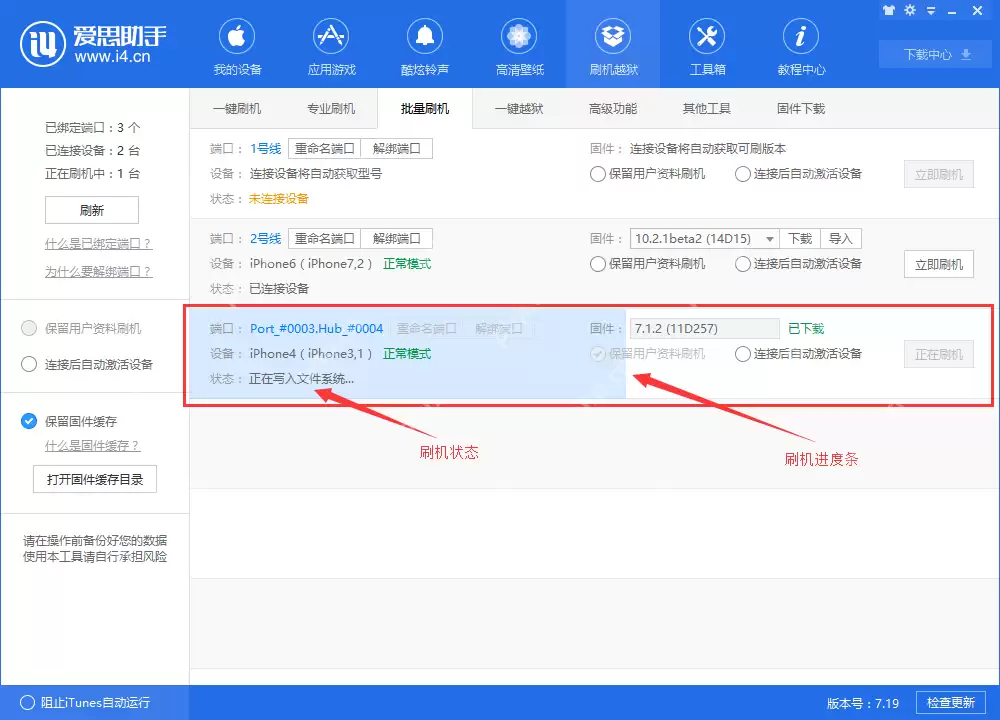Browse 高清壁纸 wallpapers
This screenshot has height=720, width=1000.
tap(518, 45)
